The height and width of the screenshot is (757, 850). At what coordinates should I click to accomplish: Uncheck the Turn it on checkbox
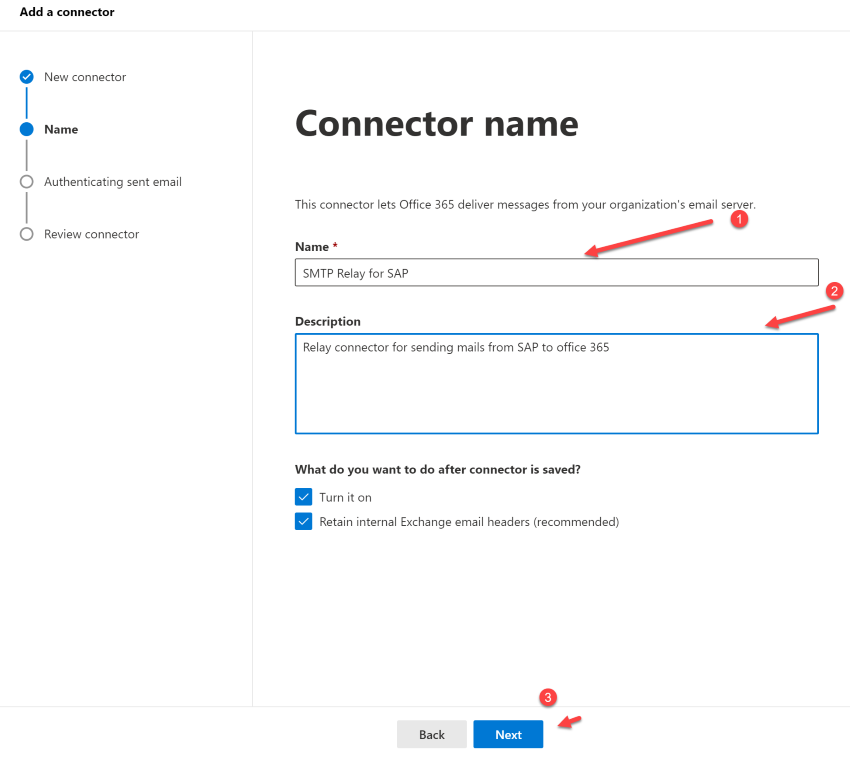click(304, 497)
